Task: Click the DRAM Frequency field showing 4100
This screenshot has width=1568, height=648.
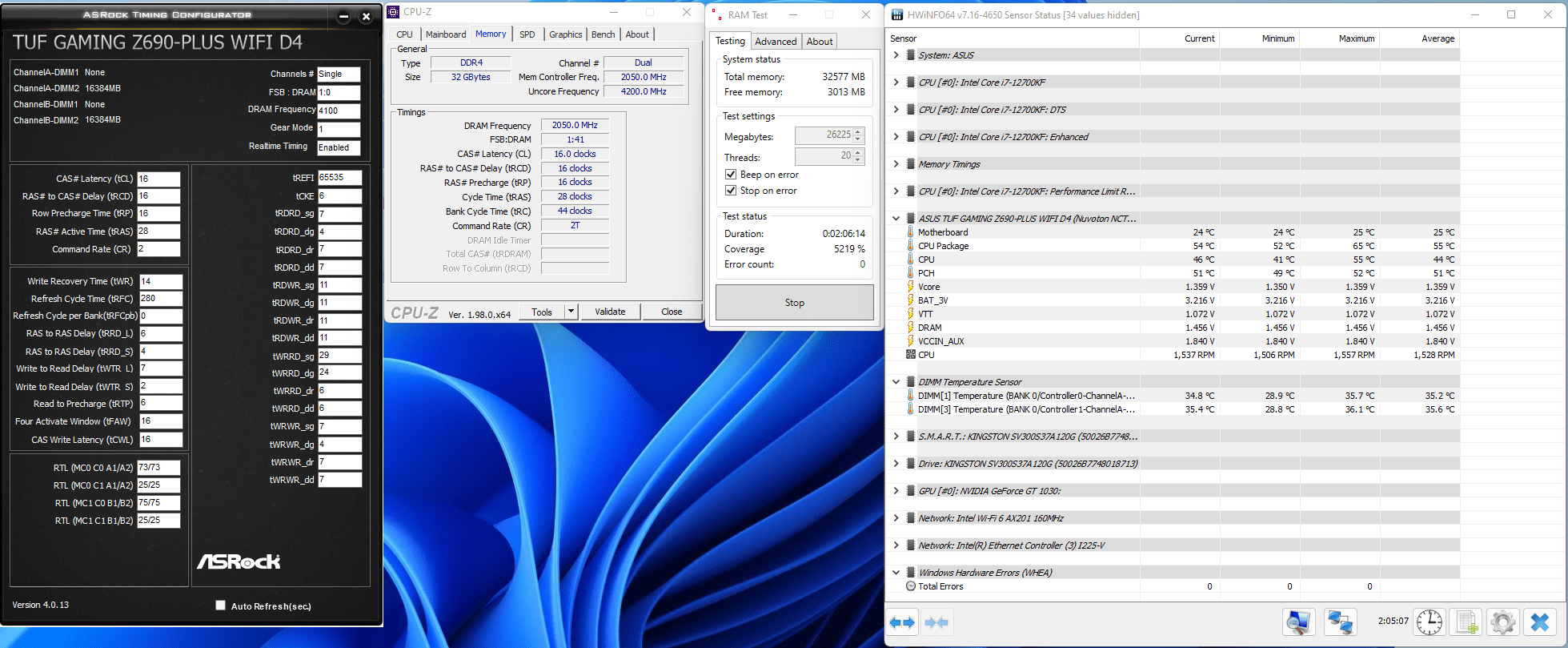Action: (x=339, y=111)
